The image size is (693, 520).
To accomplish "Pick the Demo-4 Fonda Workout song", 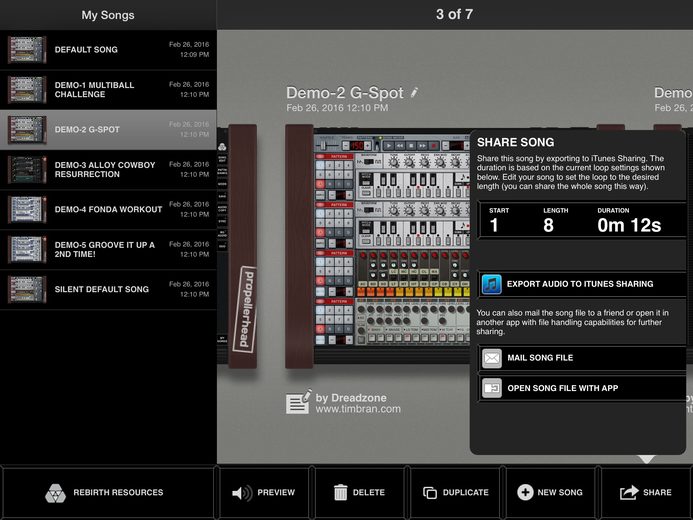I will [x=108, y=209].
